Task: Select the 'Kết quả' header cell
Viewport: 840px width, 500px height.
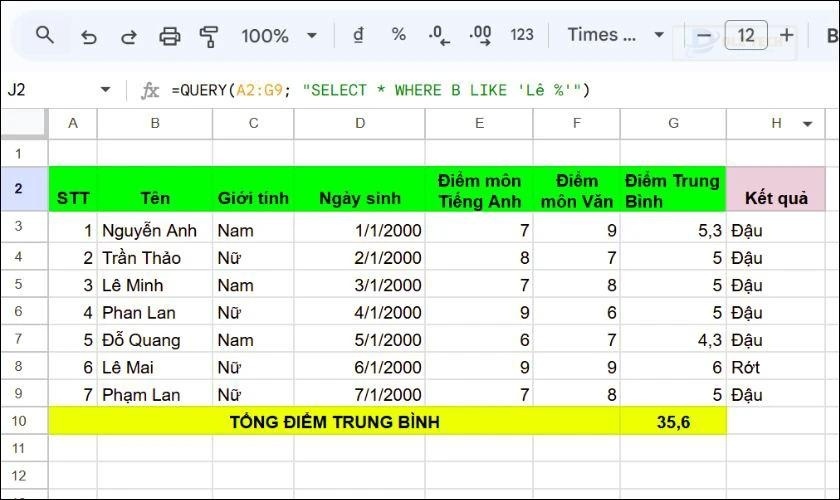Action: (776, 189)
